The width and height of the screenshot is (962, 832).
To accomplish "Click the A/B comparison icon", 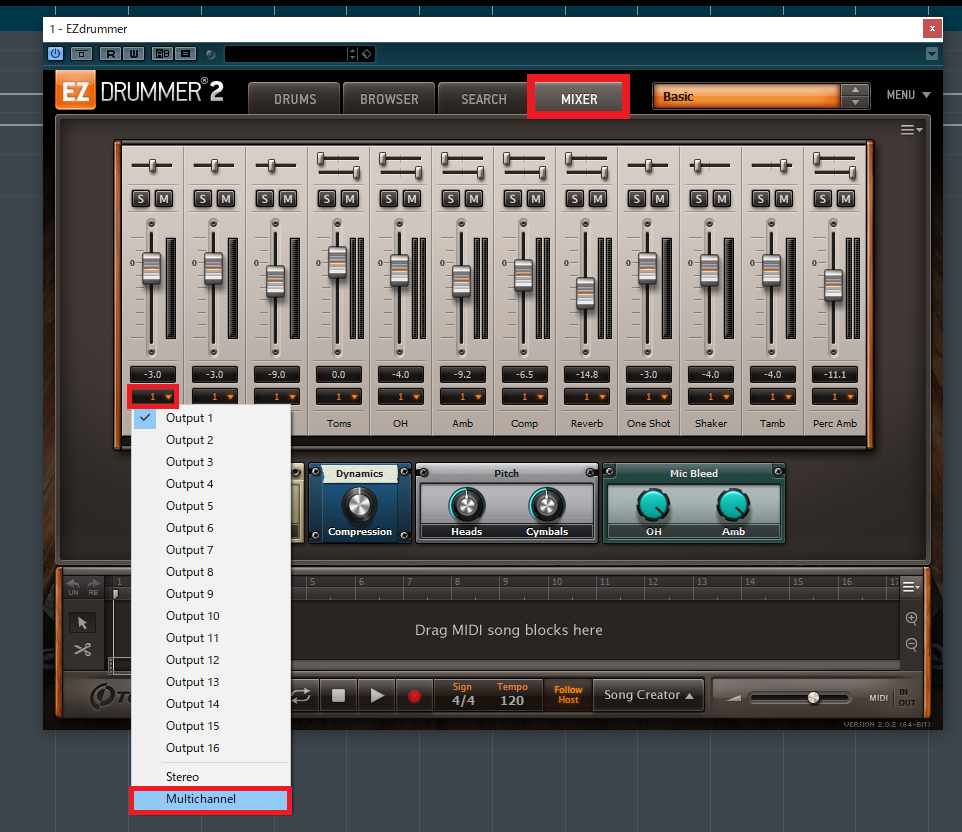I will click(x=163, y=54).
